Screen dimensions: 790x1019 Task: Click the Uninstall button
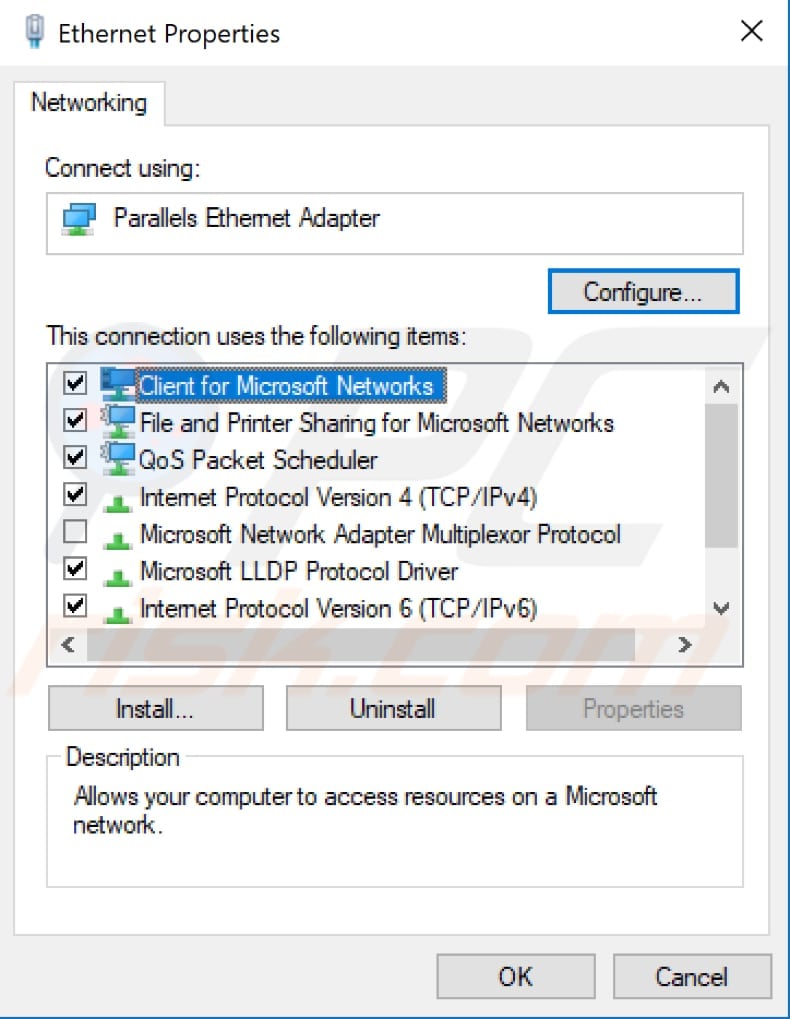tap(393, 708)
